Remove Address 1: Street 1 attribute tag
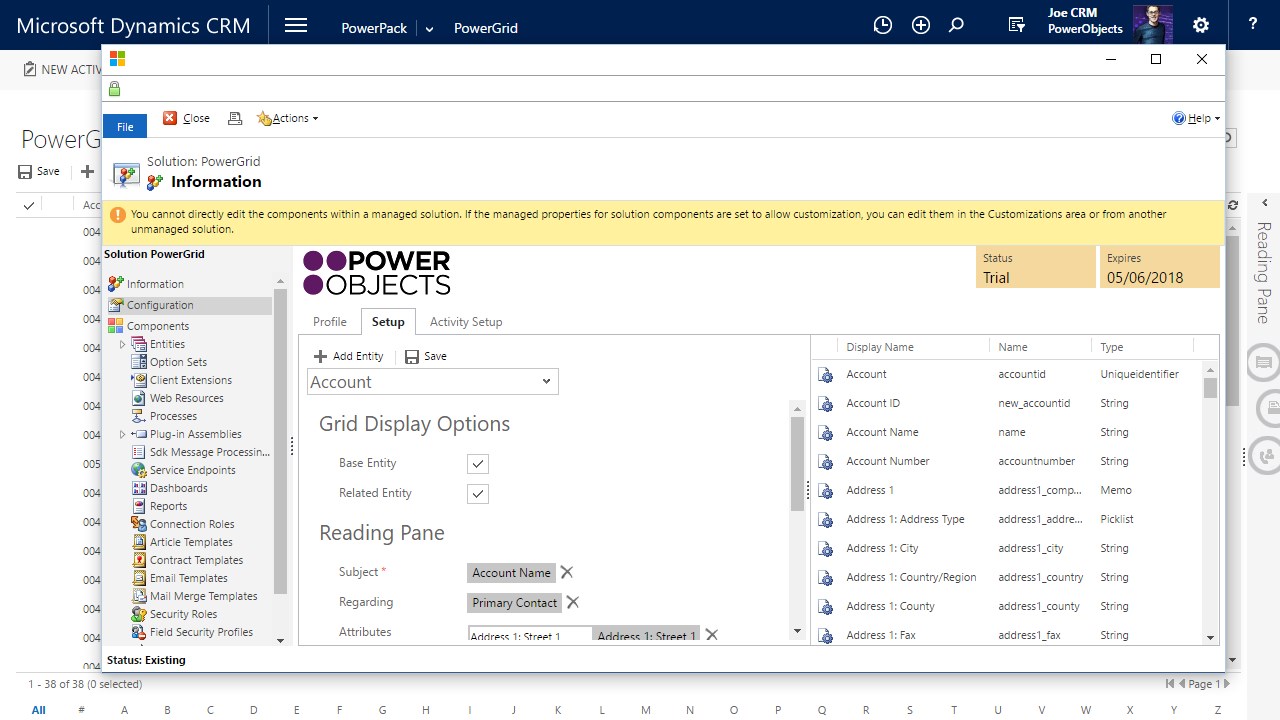This screenshot has height=720, width=1280. 712,634
